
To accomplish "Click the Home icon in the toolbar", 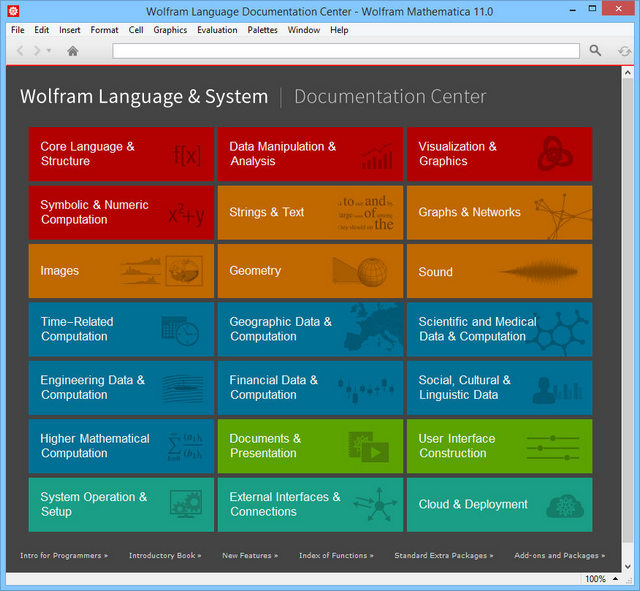I will [73, 51].
